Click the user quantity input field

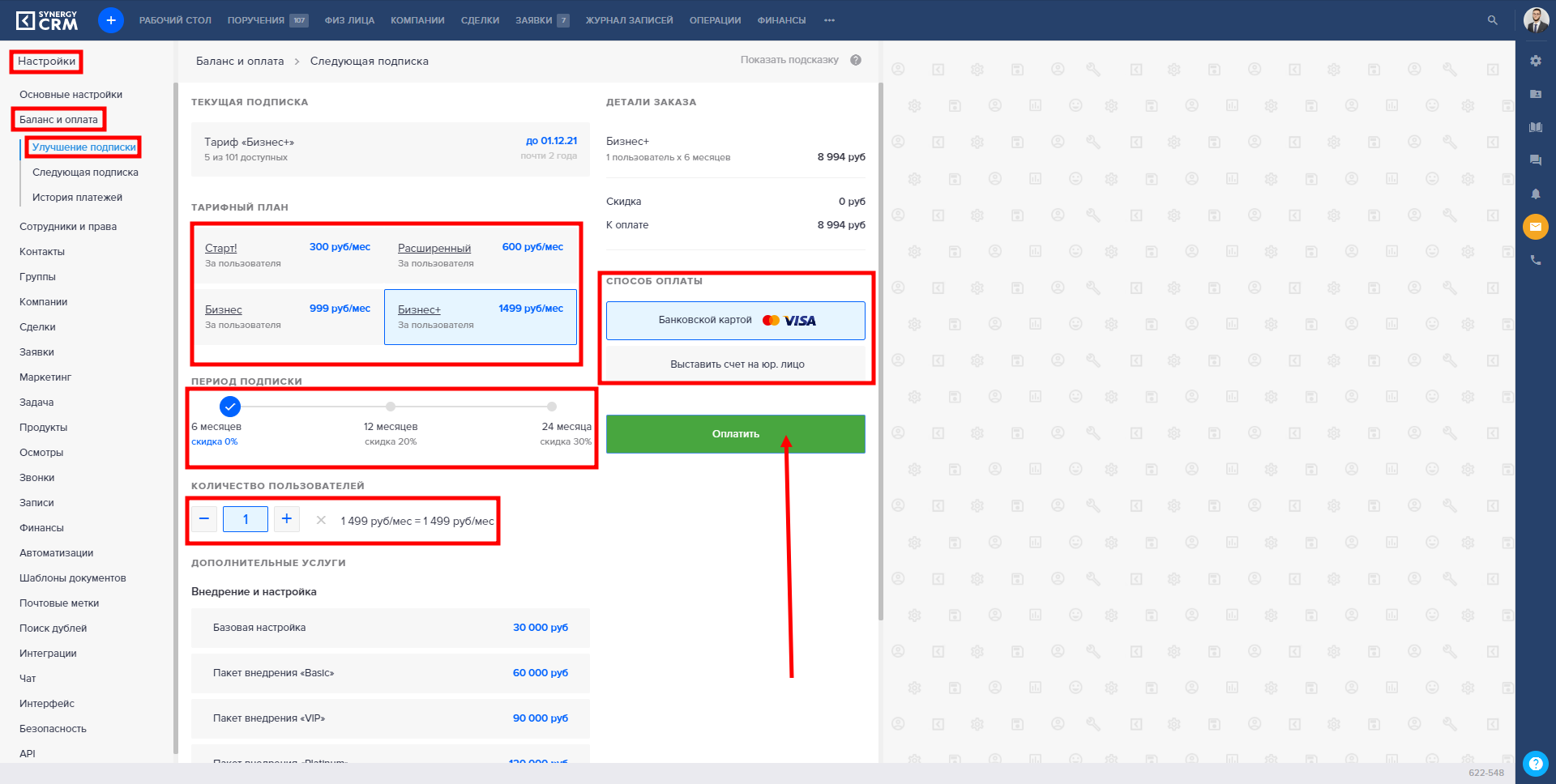pyautogui.click(x=246, y=519)
